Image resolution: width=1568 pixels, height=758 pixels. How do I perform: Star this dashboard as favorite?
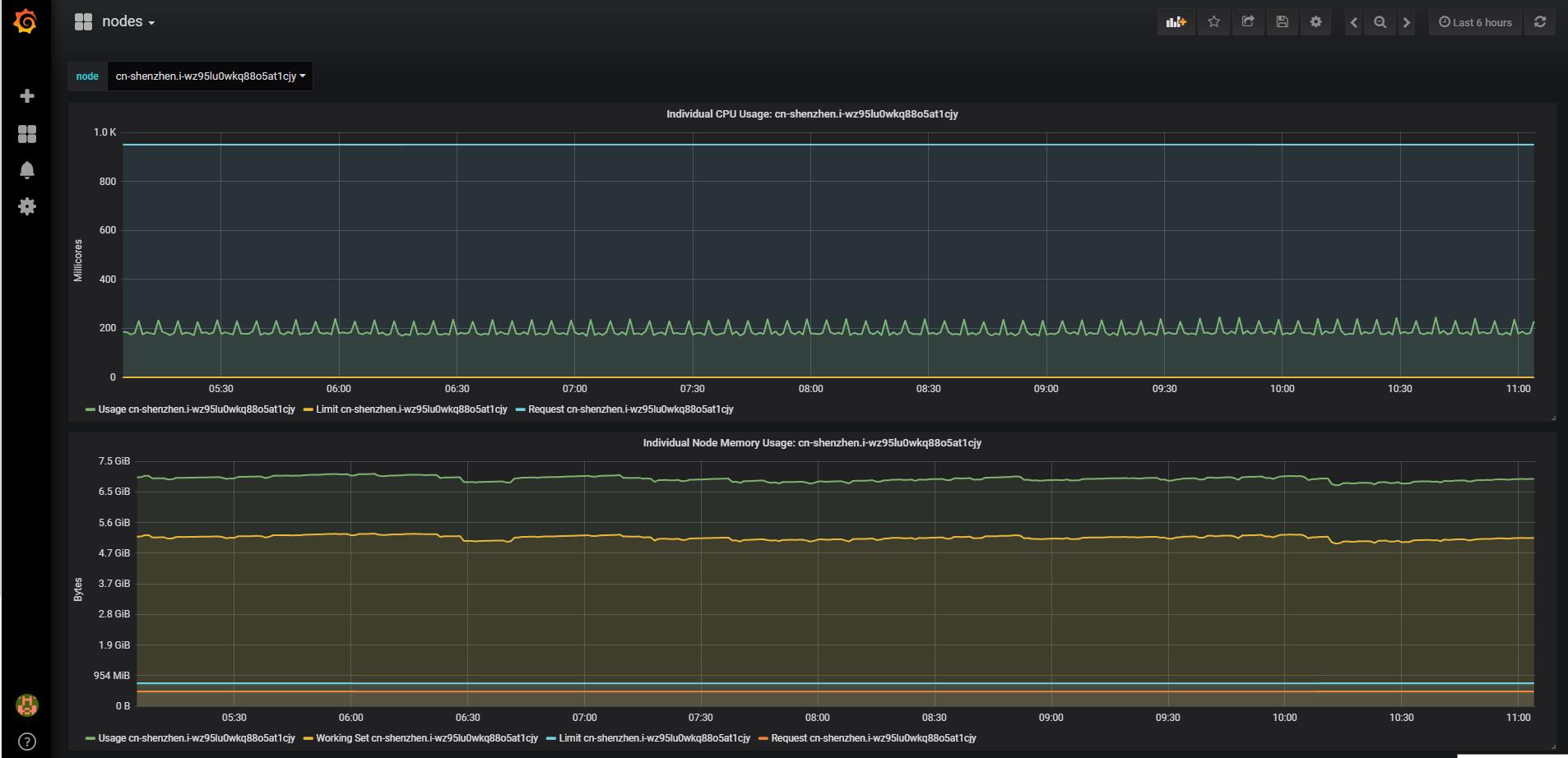(1213, 22)
